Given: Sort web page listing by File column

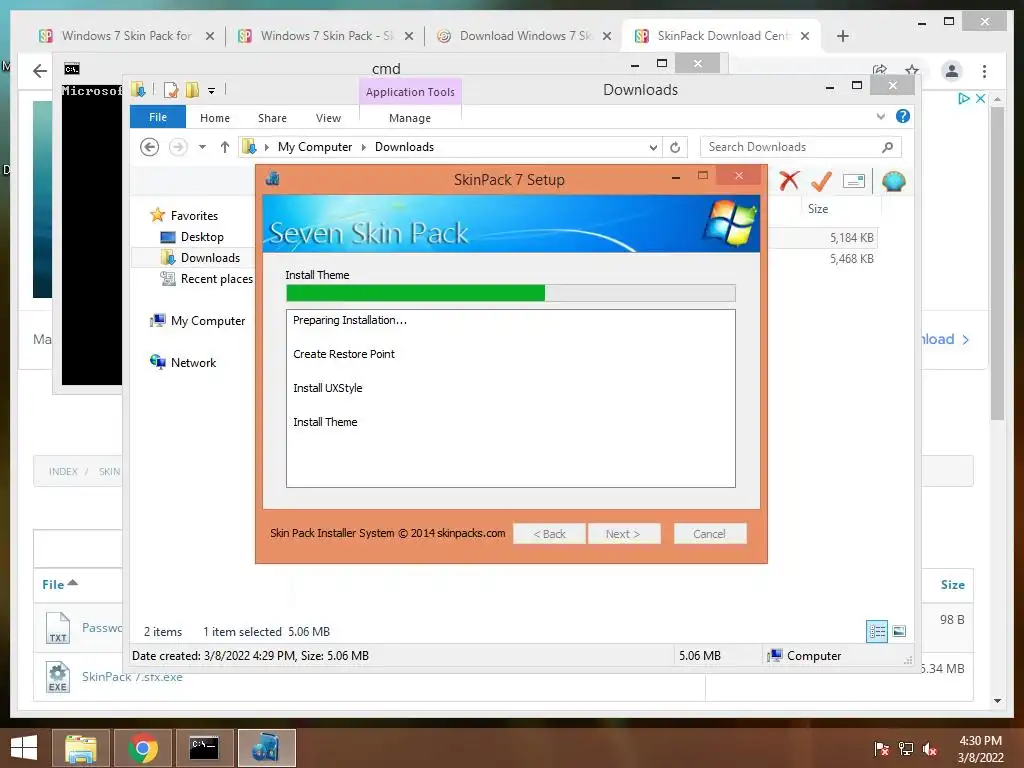Looking at the screenshot, I should pos(59,584).
